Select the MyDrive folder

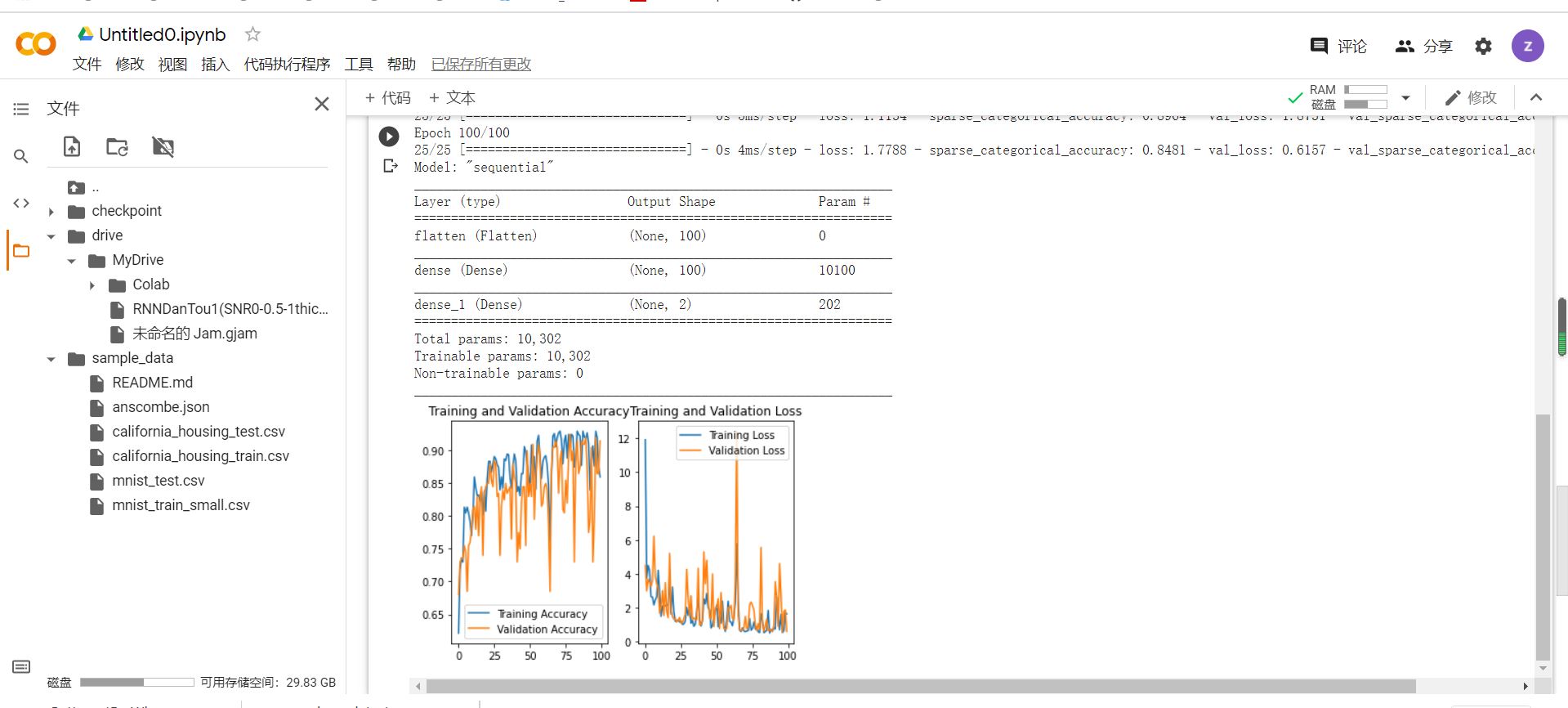coord(137,260)
